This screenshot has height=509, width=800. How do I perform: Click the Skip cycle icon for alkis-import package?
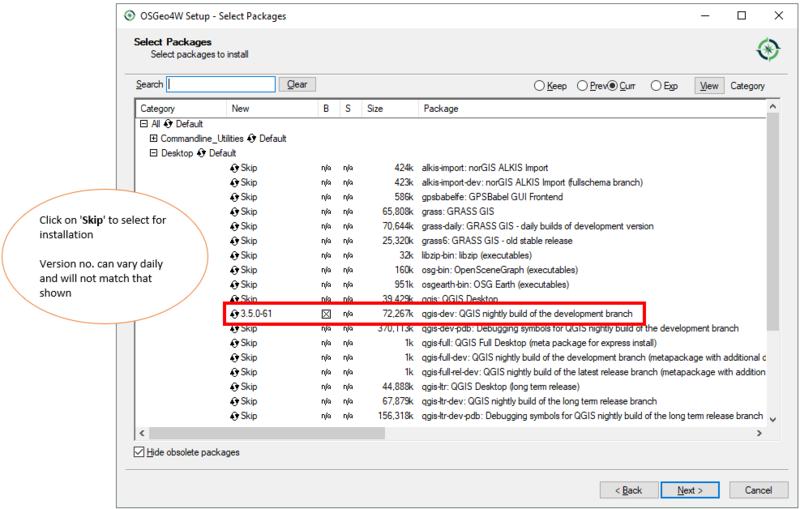(234, 168)
